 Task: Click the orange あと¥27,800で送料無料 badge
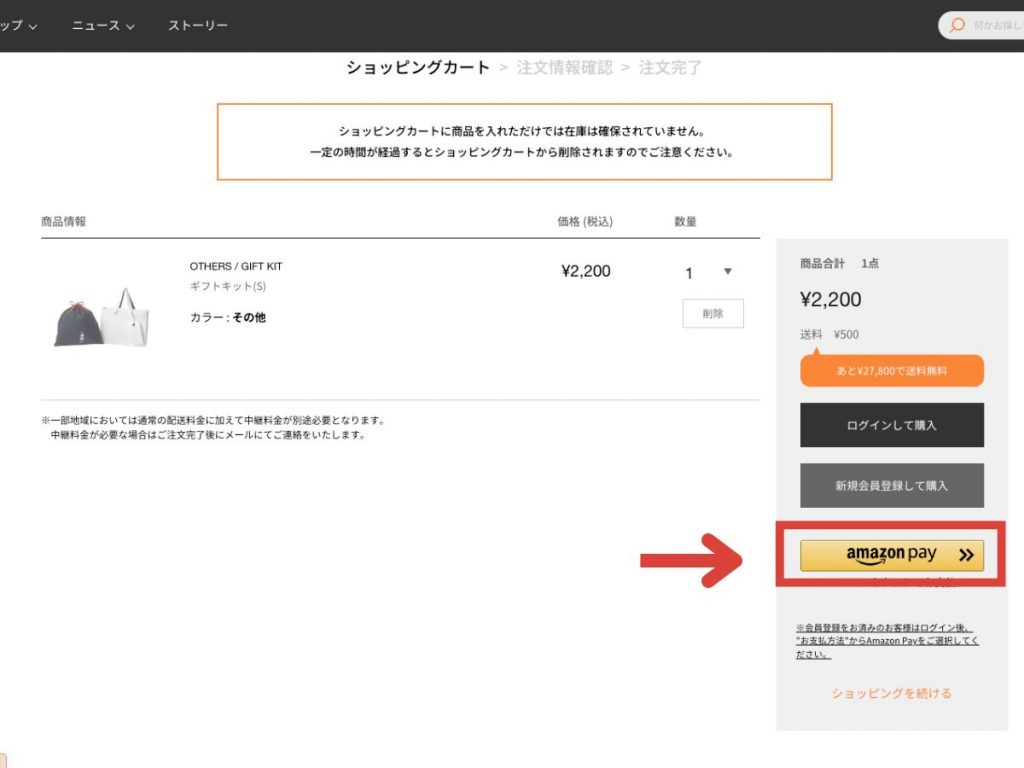[891, 371]
